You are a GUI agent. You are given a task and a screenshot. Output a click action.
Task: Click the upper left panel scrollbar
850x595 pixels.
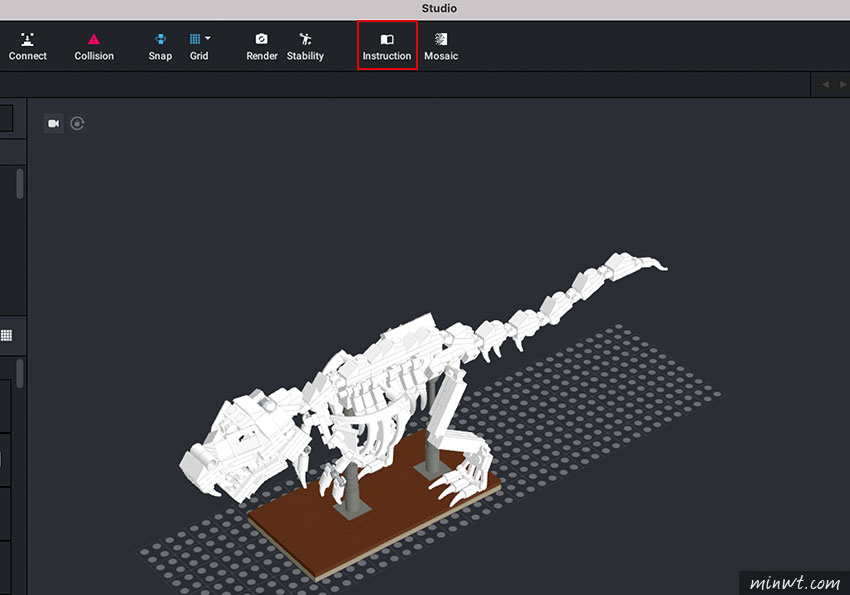(x=20, y=184)
